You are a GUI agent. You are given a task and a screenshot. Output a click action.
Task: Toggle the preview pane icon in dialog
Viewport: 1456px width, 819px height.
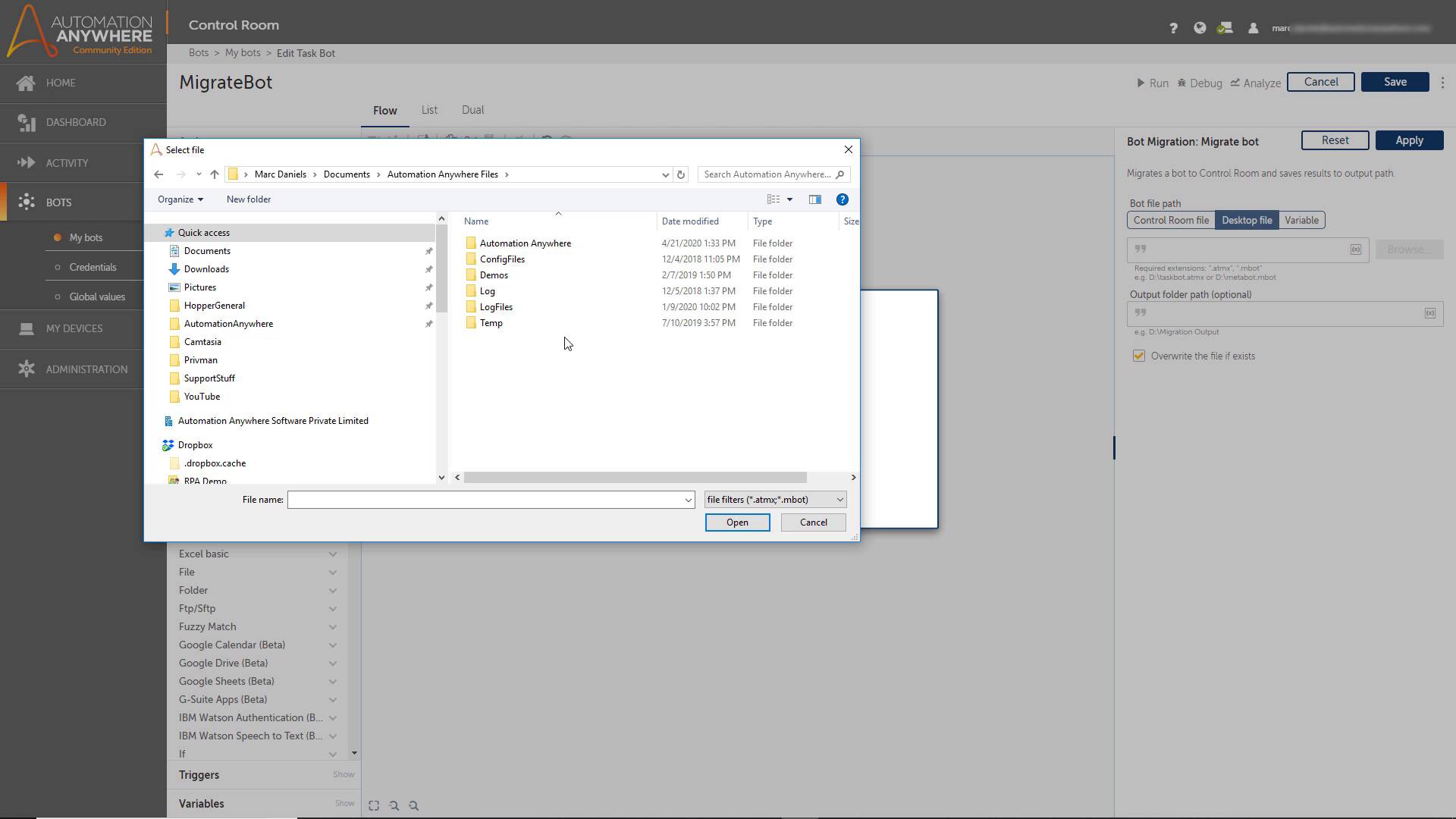click(815, 199)
